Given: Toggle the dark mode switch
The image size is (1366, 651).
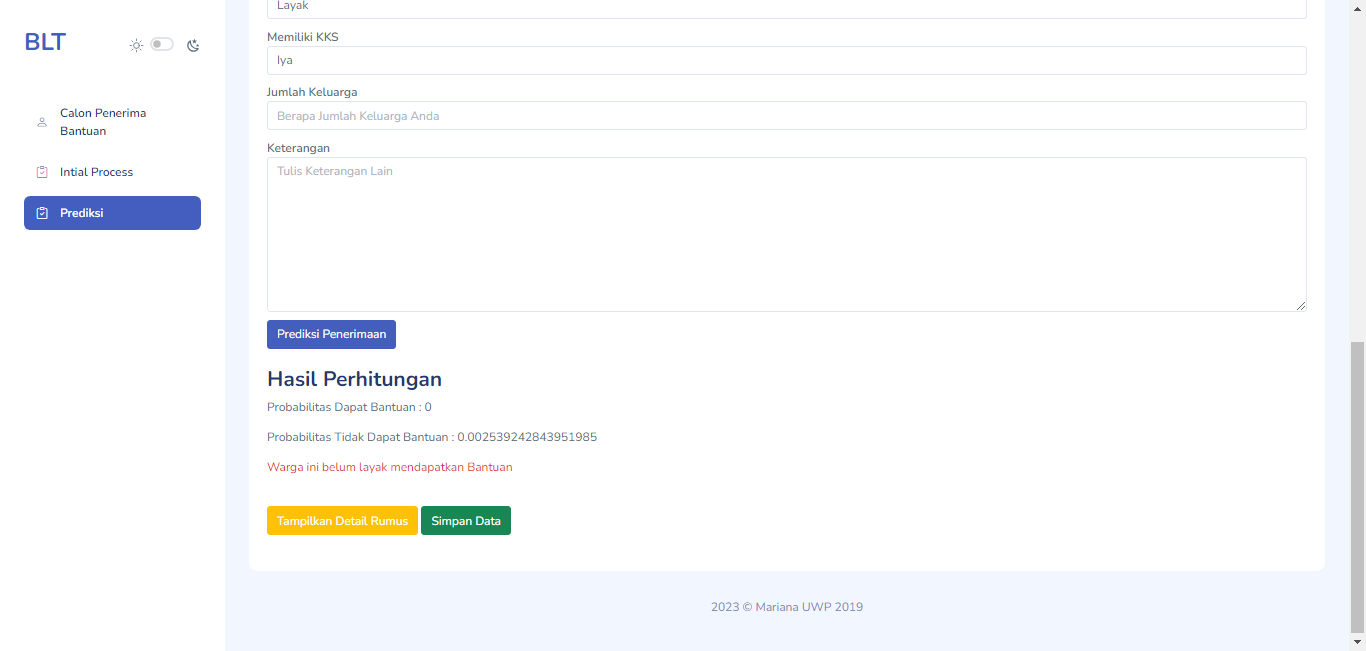Looking at the screenshot, I should click(162, 44).
